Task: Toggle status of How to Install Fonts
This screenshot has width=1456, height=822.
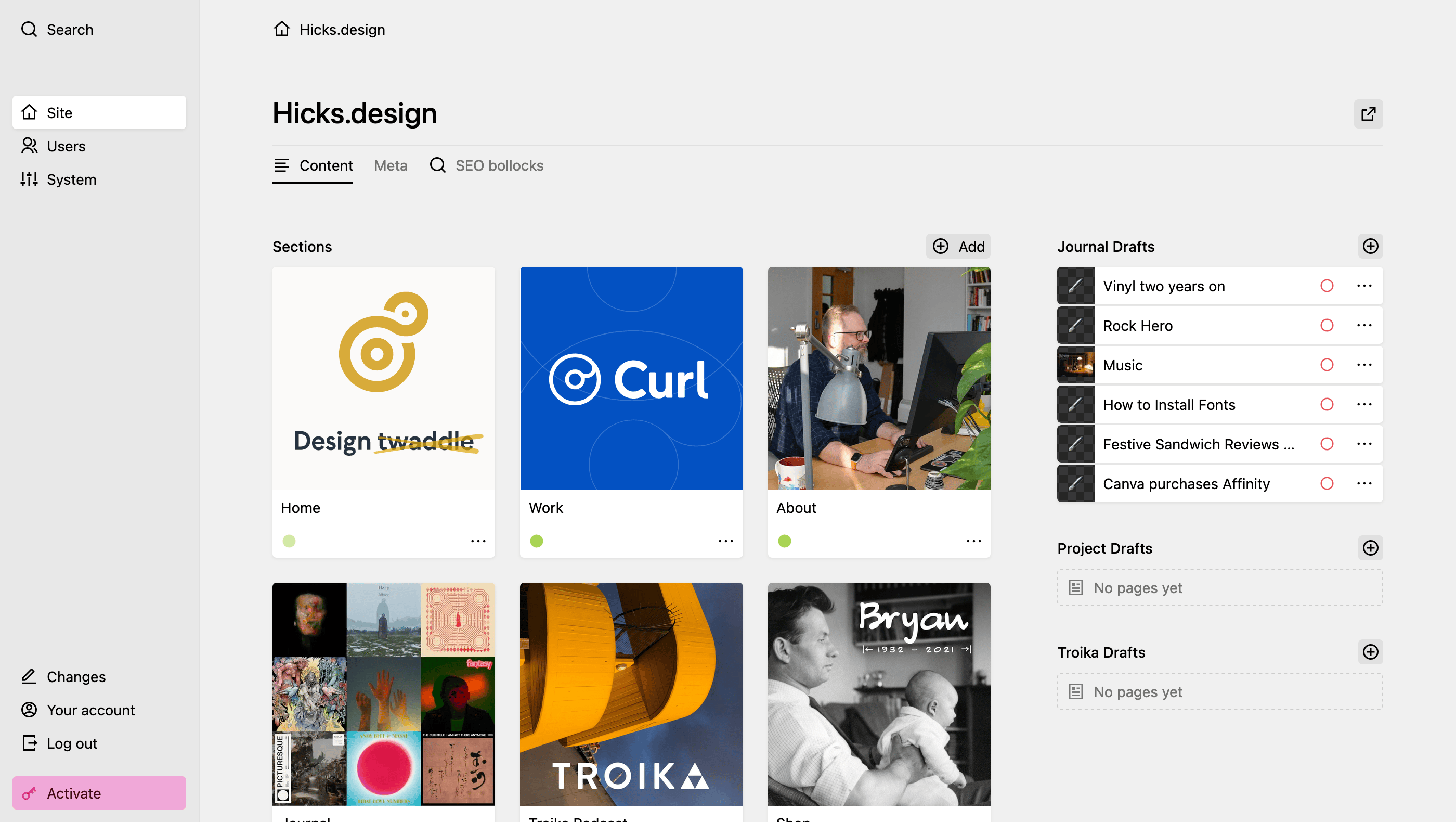Action: pos(1327,404)
